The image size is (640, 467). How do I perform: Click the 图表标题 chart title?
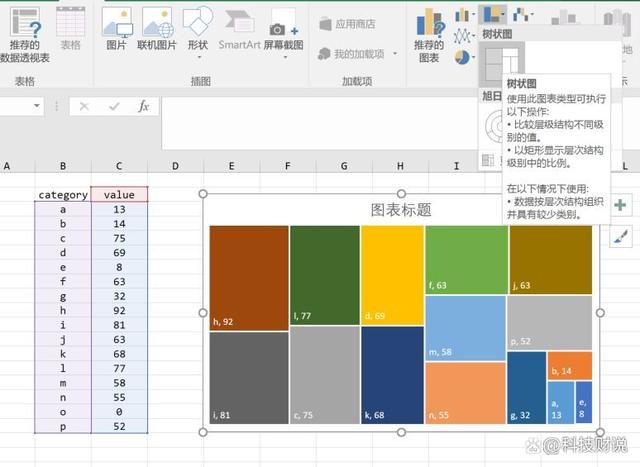pyautogui.click(x=401, y=210)
